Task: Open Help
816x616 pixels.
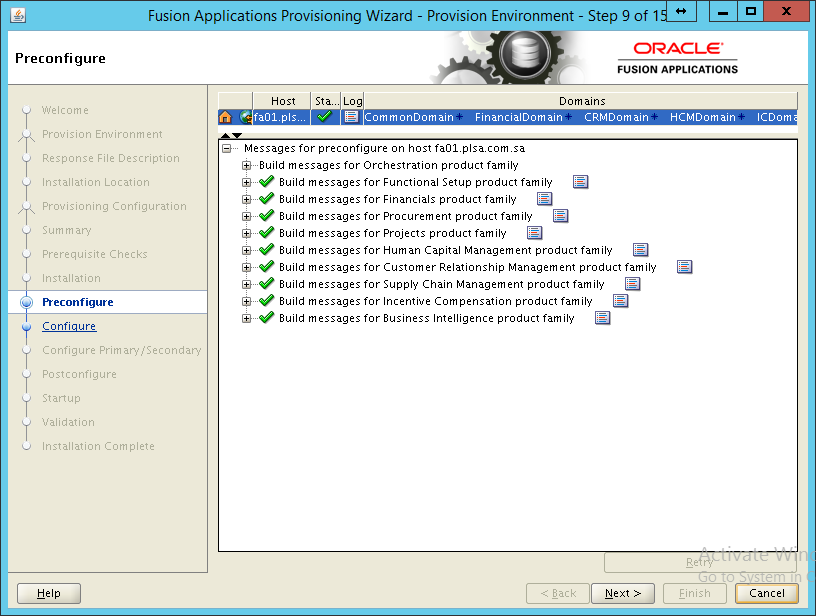Action: [49, 593]
